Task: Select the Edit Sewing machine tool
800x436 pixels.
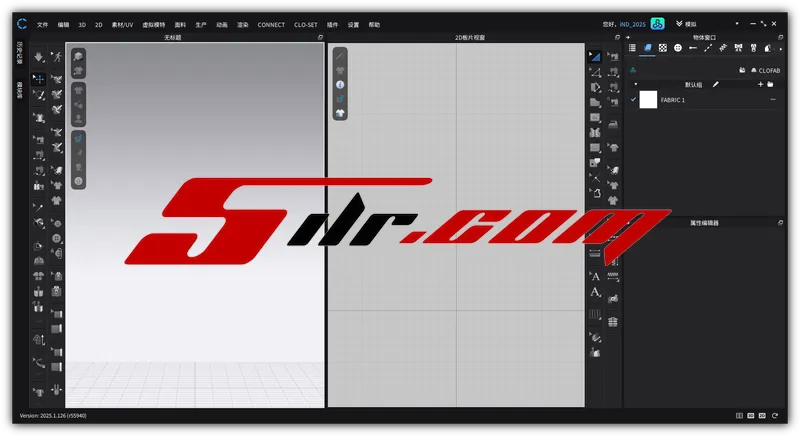Action: [613, 57]
